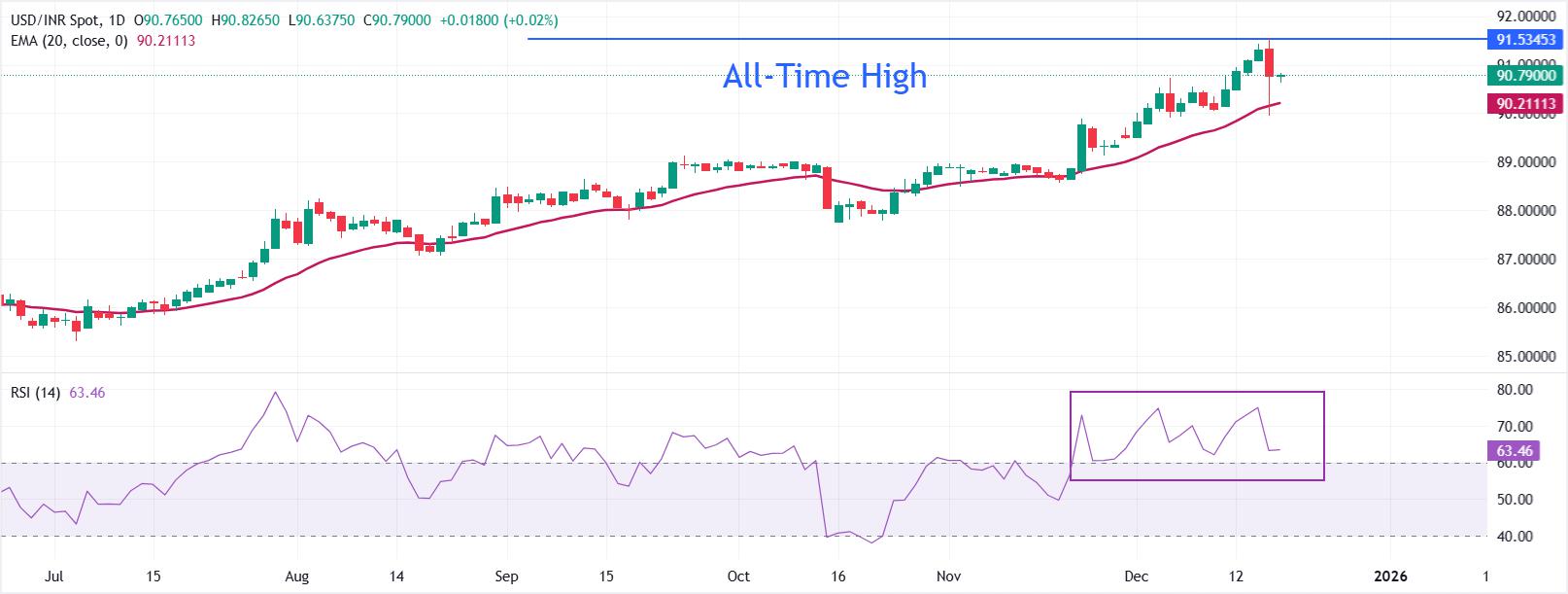Screen dimensions: 1568x594
Task: Click the 88.00000 level on price axis
Action: click(x=1521, y=211)
